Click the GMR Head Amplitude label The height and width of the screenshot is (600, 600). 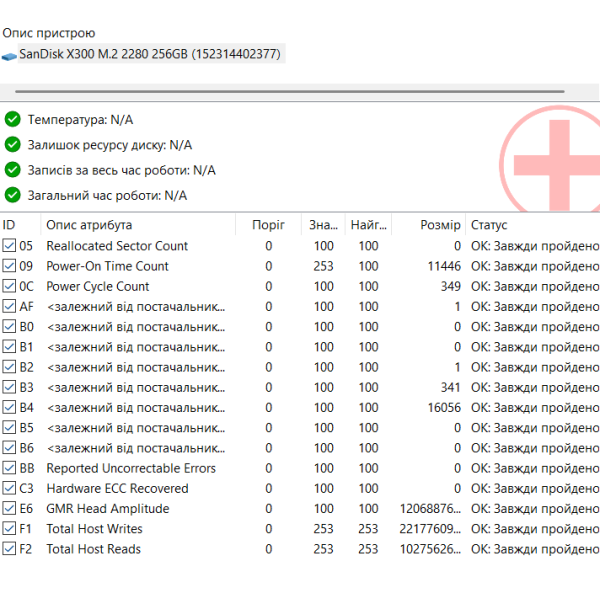coord(108,509)
